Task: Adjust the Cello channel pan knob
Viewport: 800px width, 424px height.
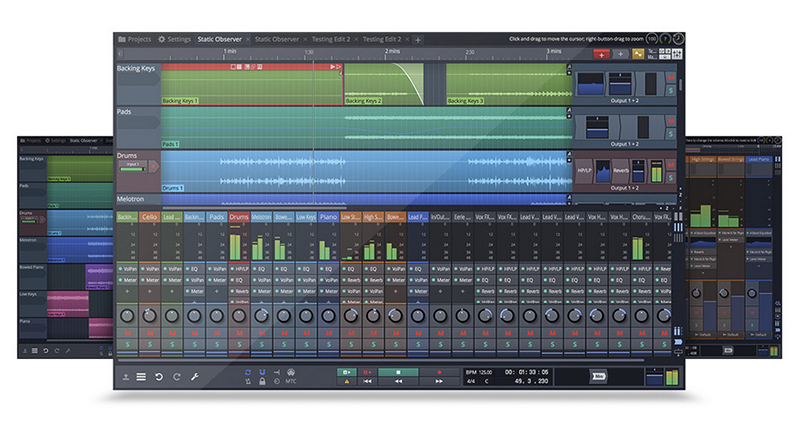Action: [150, 315]
